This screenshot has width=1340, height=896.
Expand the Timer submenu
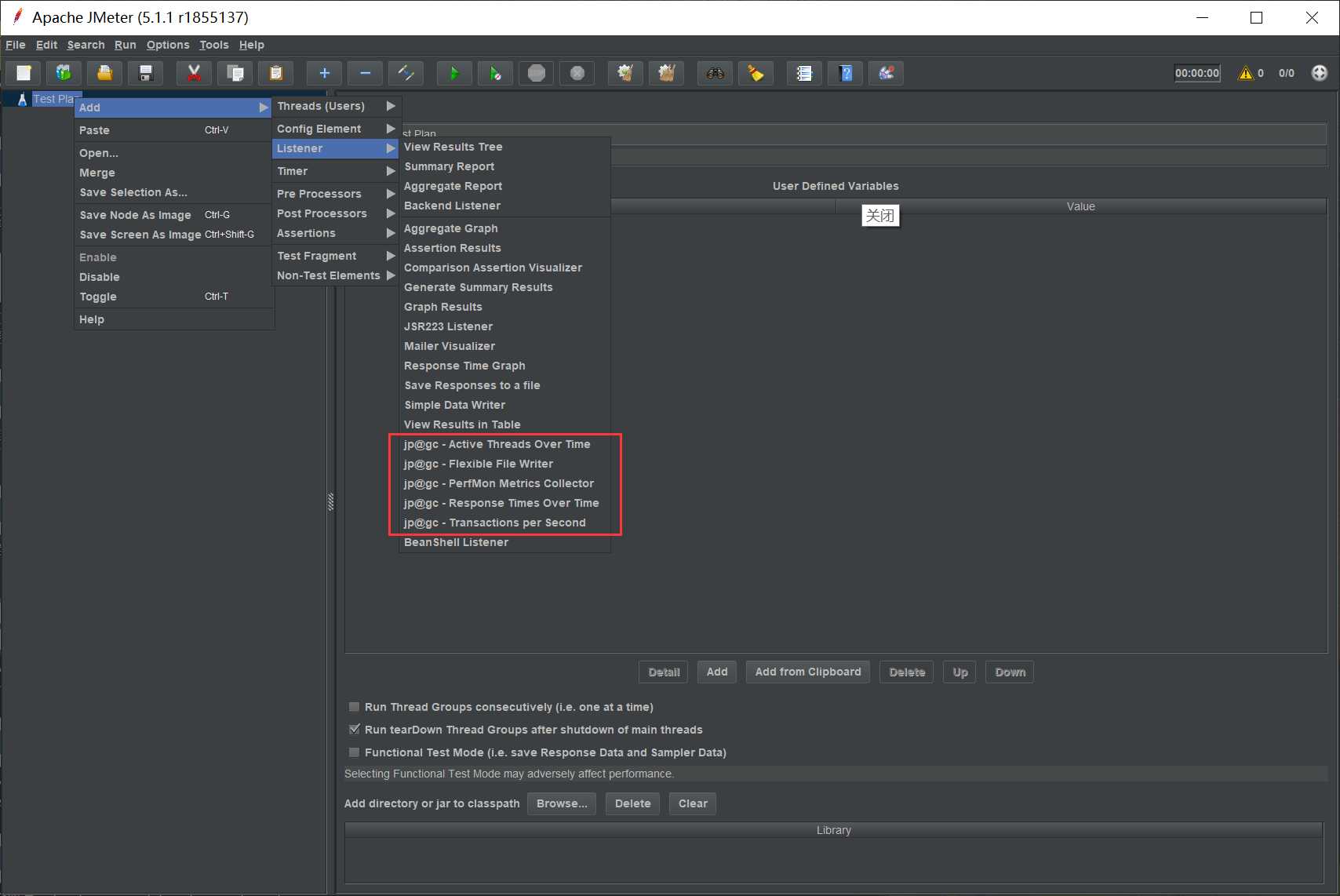click(x=336, y=171)
